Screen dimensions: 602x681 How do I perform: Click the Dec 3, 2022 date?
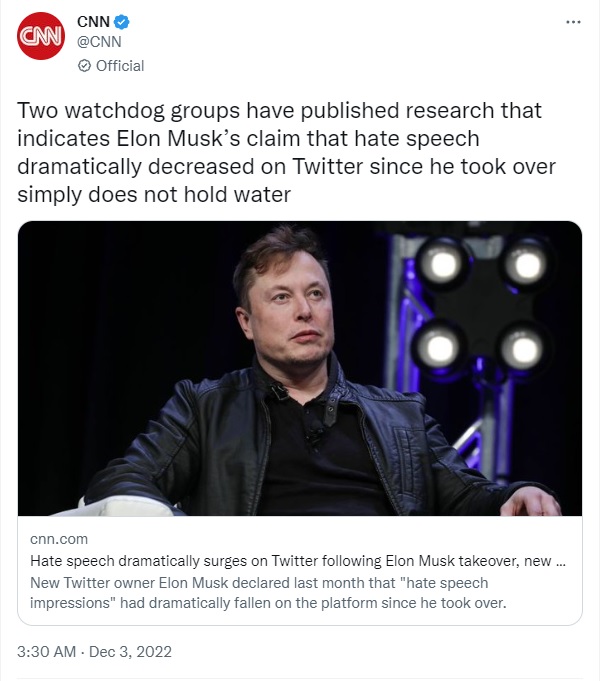coord(130,651)
